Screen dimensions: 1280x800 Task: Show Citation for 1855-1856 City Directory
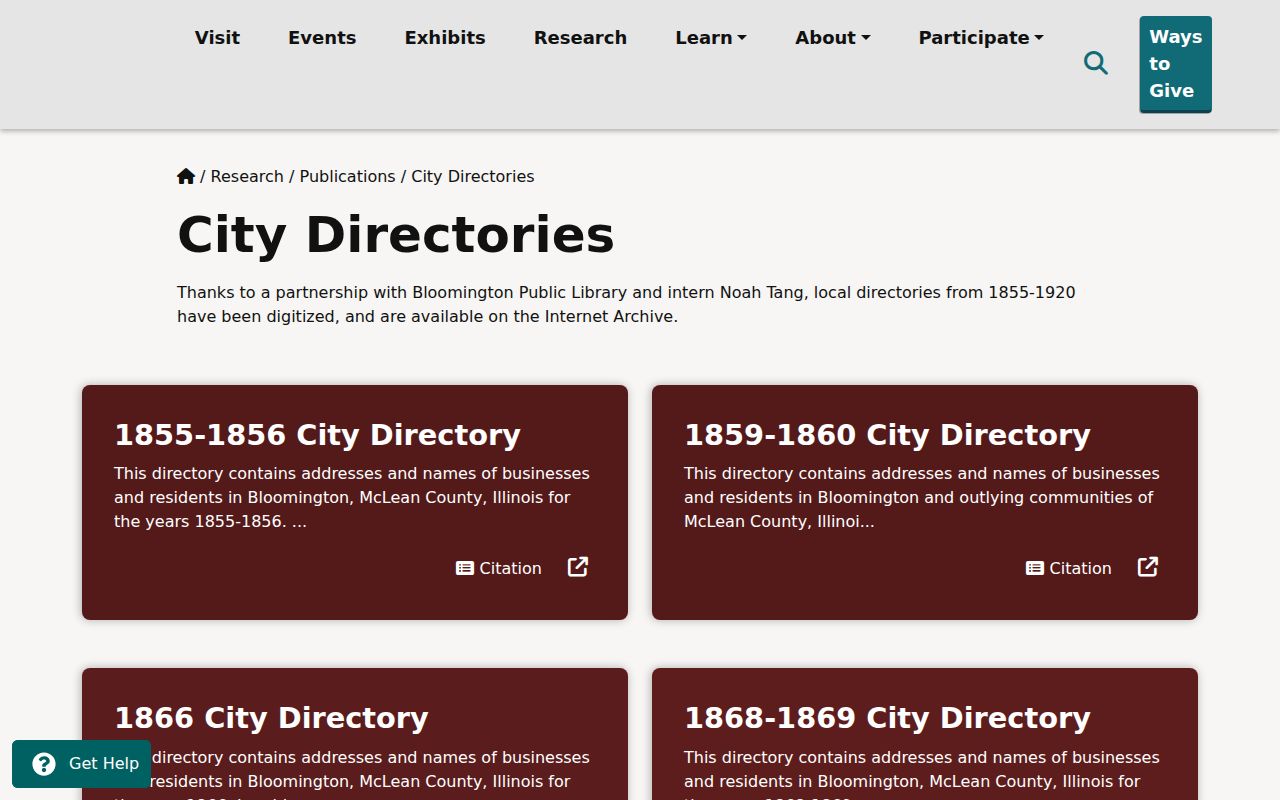499,568
